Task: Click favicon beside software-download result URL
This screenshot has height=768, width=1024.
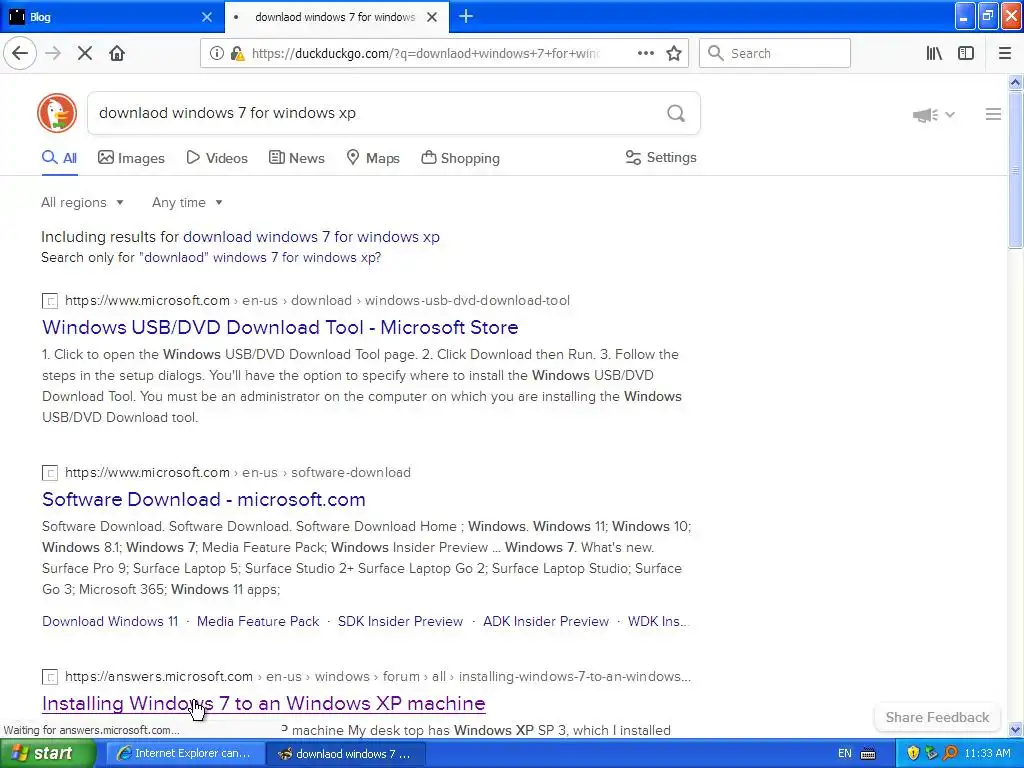Action: 50,473
